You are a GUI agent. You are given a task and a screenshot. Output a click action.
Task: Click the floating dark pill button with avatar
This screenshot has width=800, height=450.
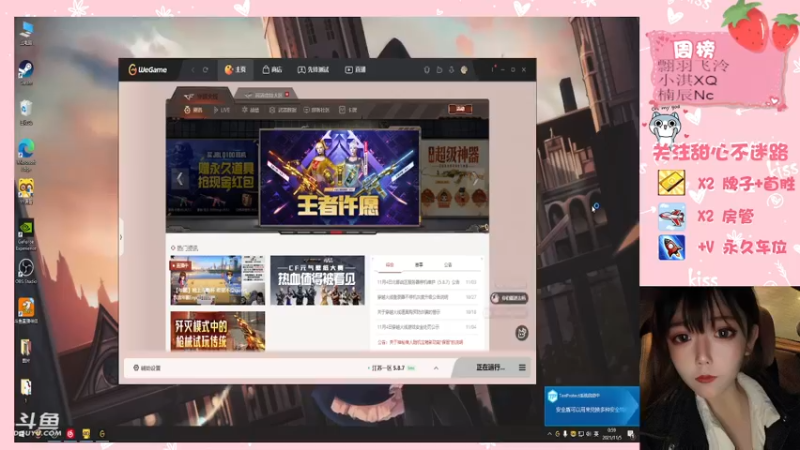[x=509, y=298]
